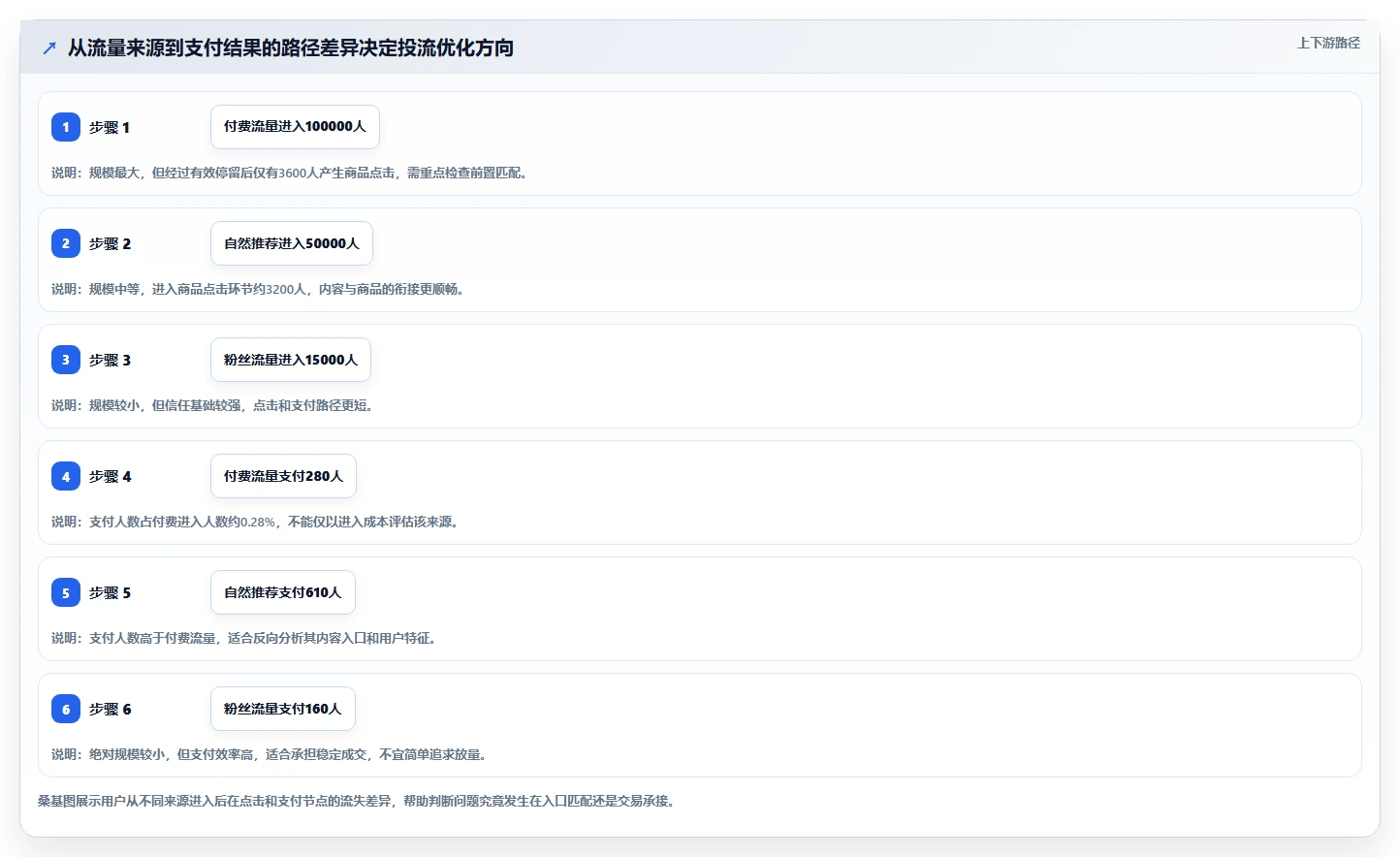Select the 自然推荐进入50000人 node
Image resolution: width=1400 pixels, height=857 pixels.
[x=292, y=243]
